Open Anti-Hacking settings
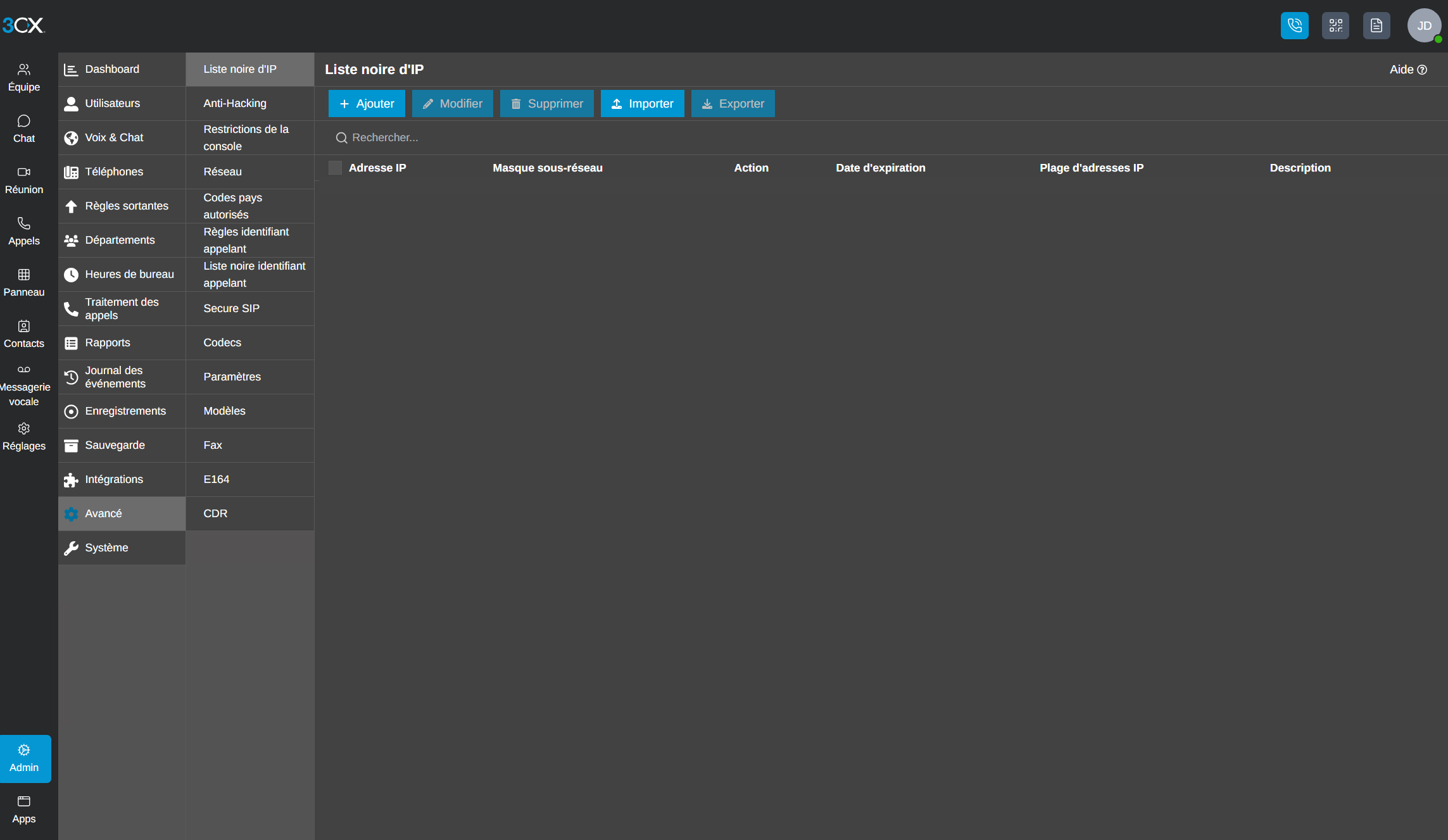1448x840 pixels. 250,104
